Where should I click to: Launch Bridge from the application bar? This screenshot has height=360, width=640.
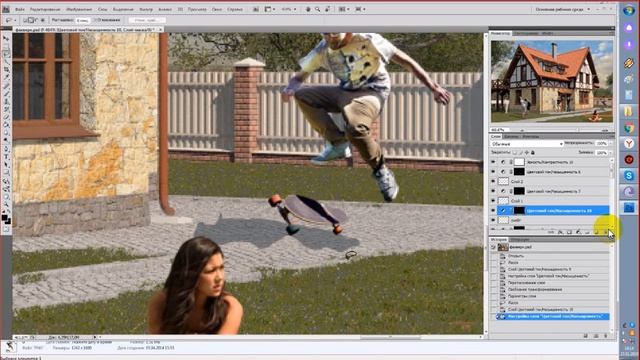coord(256,9)
